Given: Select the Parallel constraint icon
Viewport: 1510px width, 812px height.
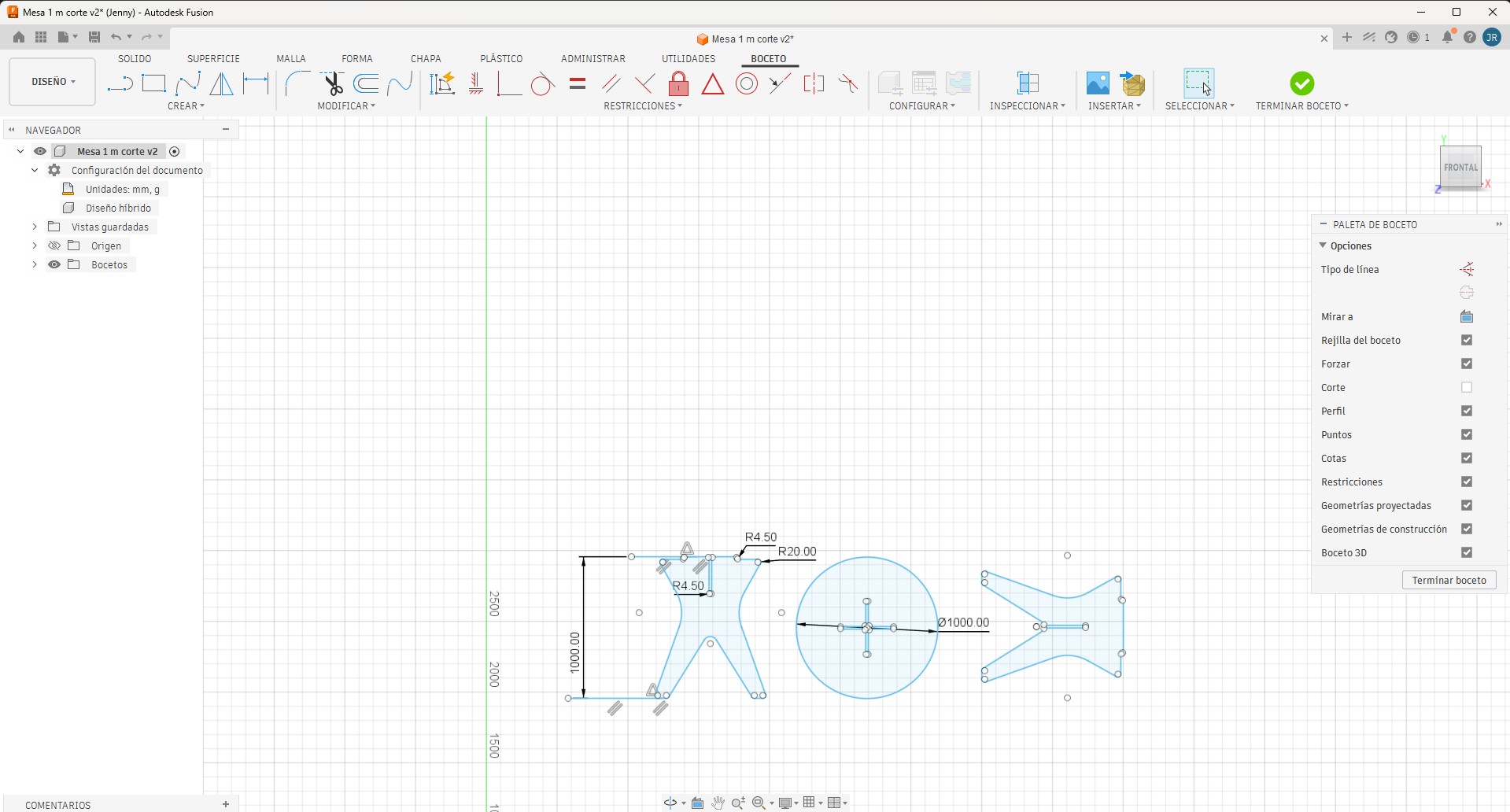Looking at the screenshot, I should coord(611,83).
